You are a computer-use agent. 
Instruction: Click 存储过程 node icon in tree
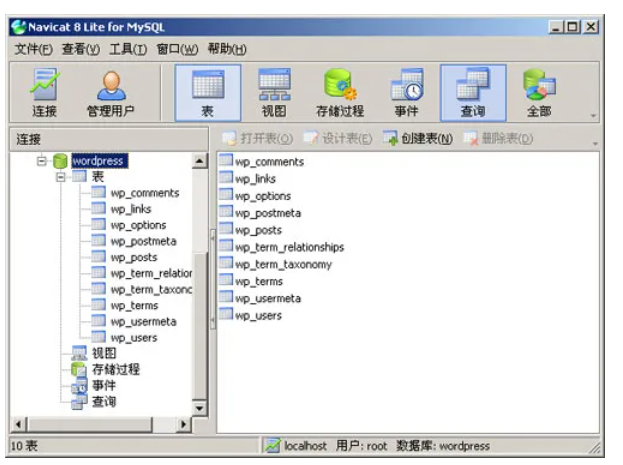[79, 369]
